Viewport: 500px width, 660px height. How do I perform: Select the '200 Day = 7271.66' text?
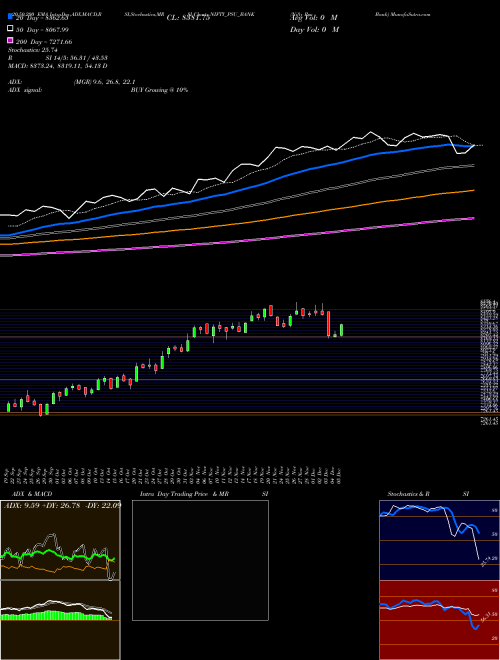tap(44, 42)
